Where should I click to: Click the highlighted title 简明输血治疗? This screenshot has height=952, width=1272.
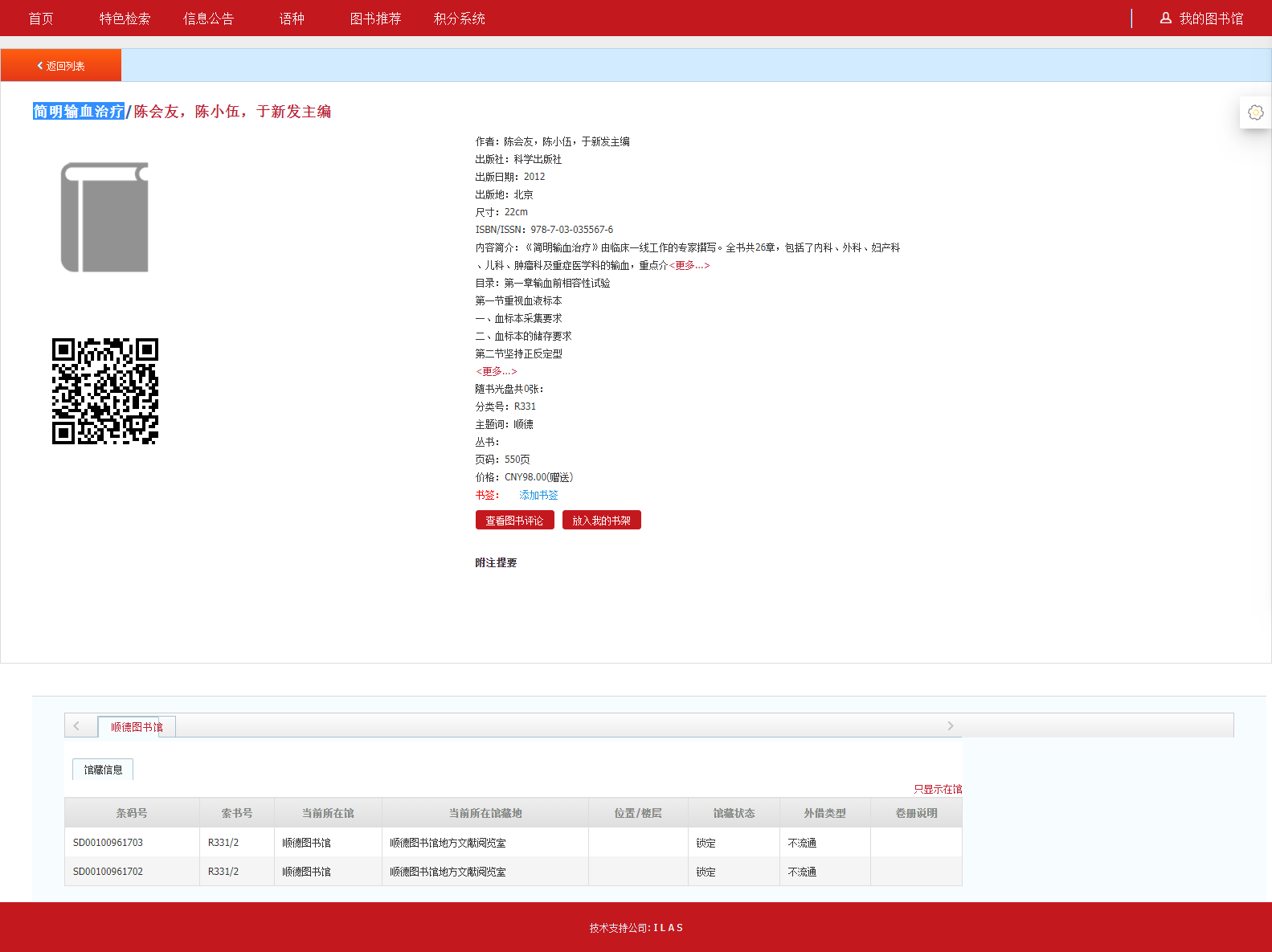point(79,111)
